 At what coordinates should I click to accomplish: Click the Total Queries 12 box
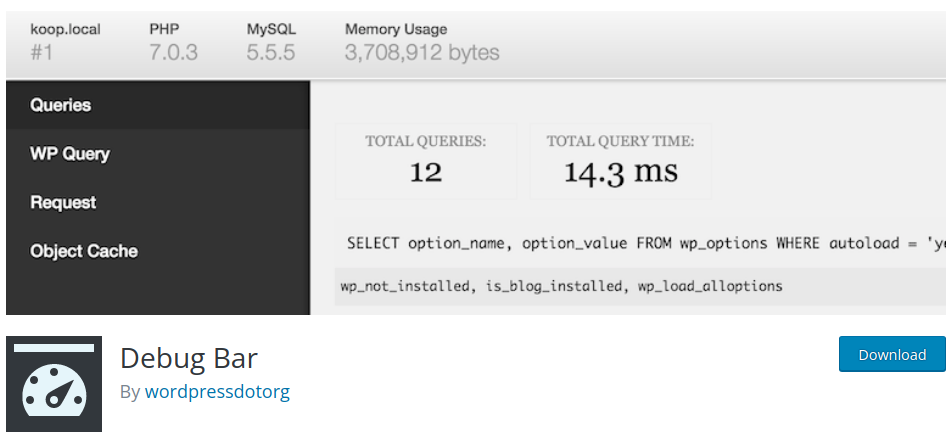pyautogui.click(x=426, y=161)
